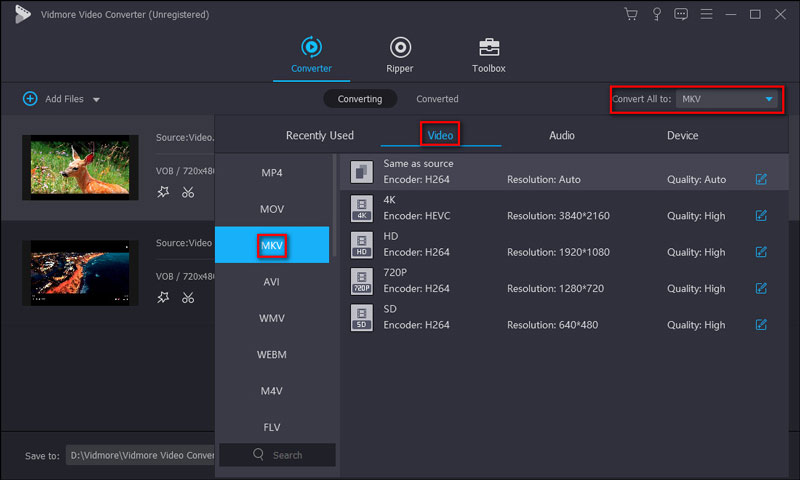800x480 pixels.
Task: Open the Toolbox icon
Action: 489,48
